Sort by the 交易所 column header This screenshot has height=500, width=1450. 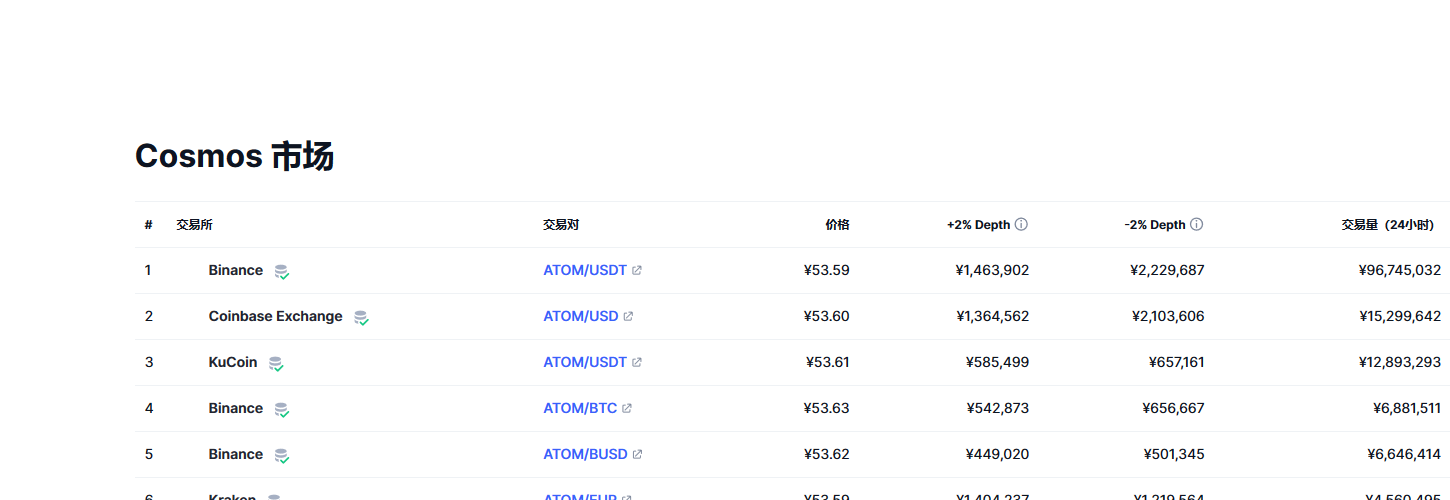coord(194,225)
